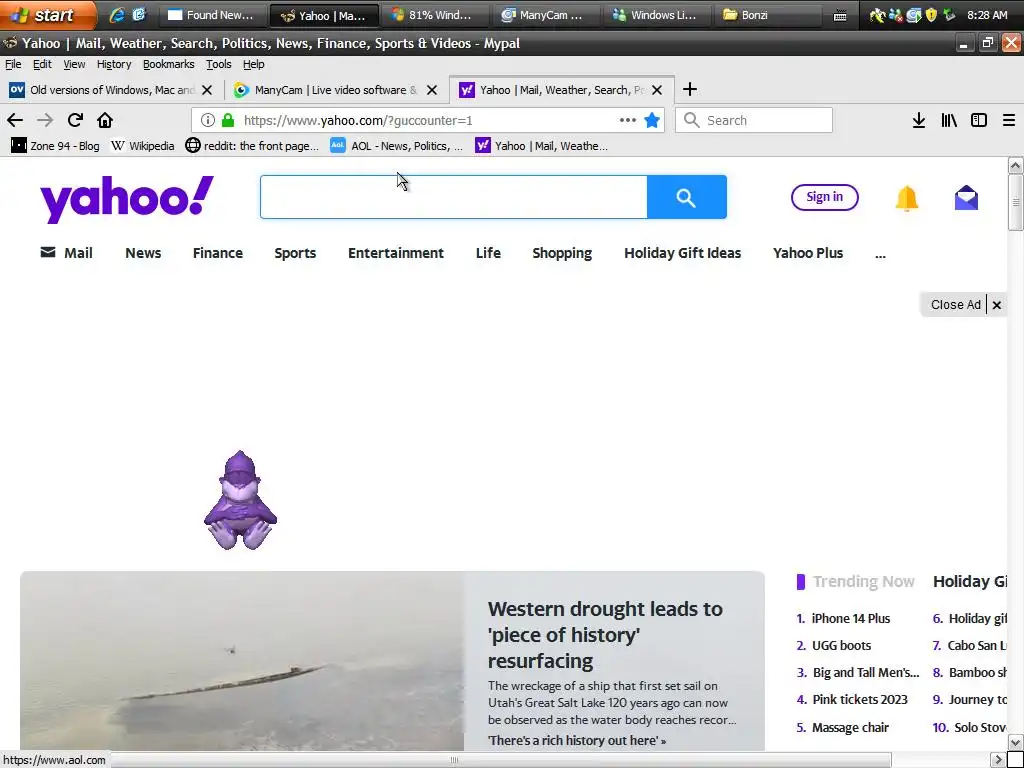Dismiss the ad with Close Ad button
The height and width of the screenshot is (768, 1024).
click(x=963, y=305)
